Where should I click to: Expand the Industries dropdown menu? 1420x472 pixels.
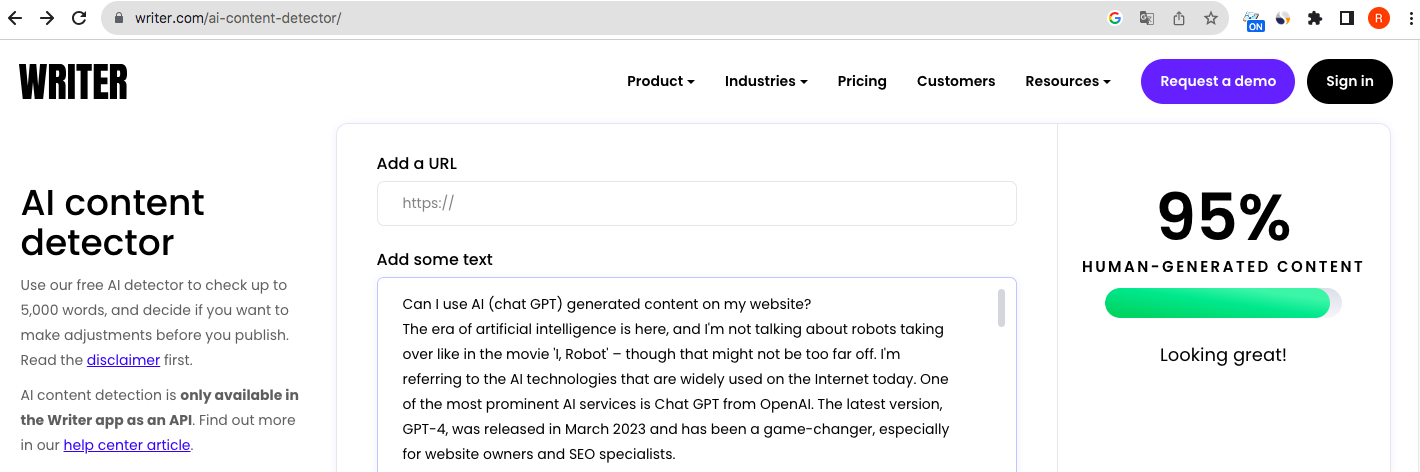pos(765,81)
